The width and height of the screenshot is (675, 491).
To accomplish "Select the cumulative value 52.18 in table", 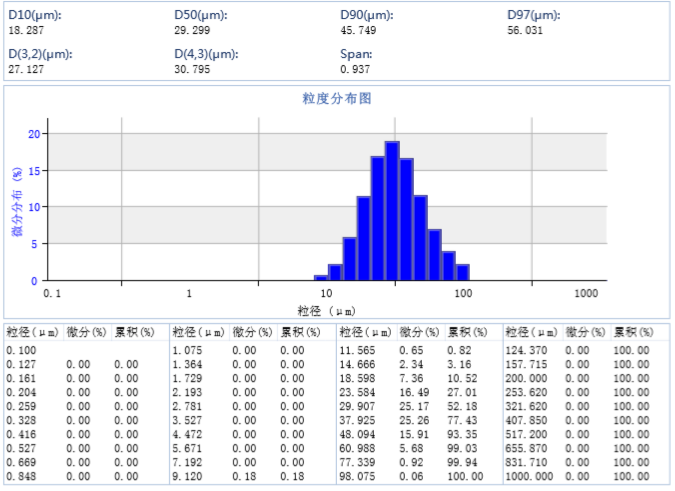I will [x=460, y=406].
